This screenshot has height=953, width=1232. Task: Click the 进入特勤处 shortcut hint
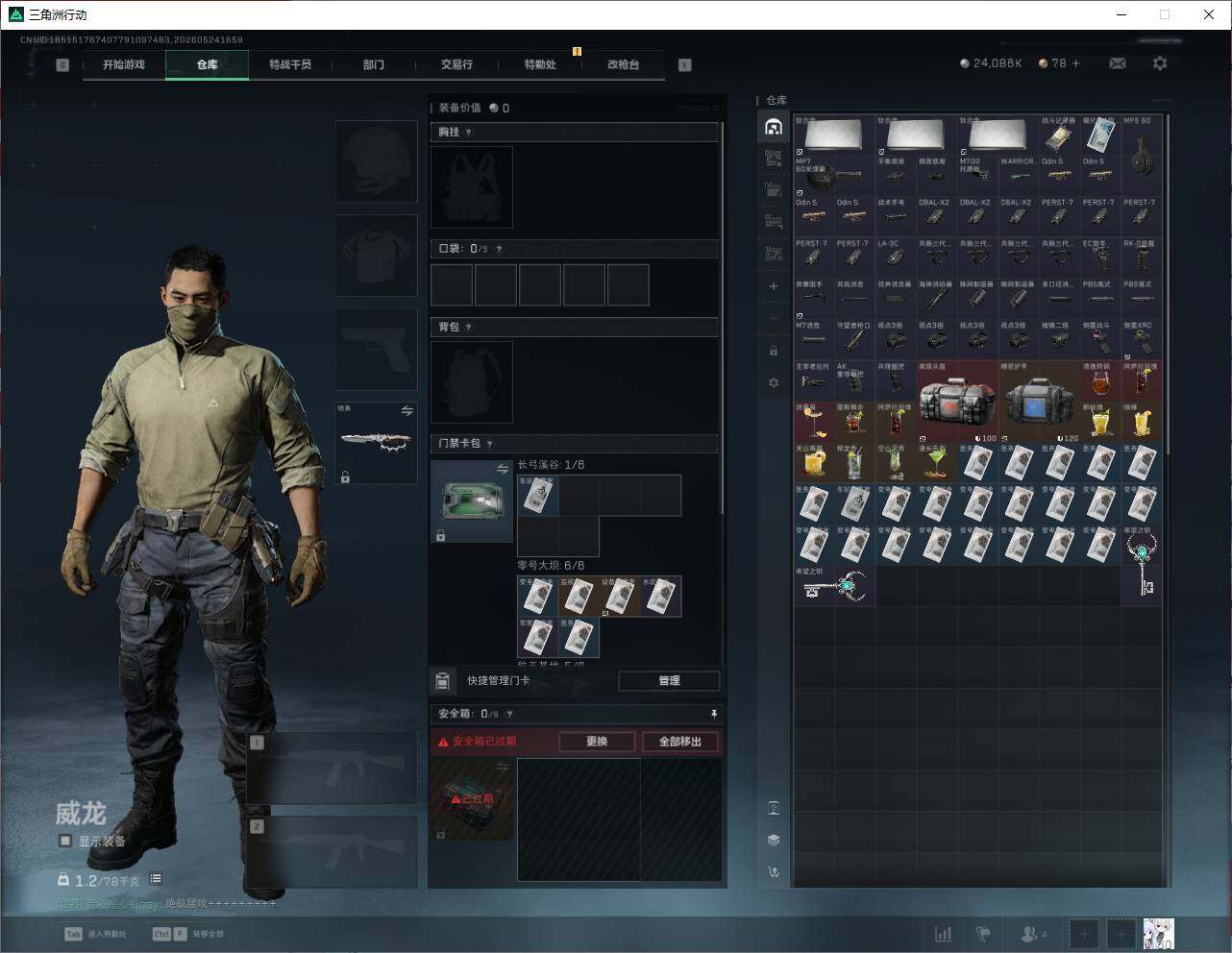click(96, 934)
